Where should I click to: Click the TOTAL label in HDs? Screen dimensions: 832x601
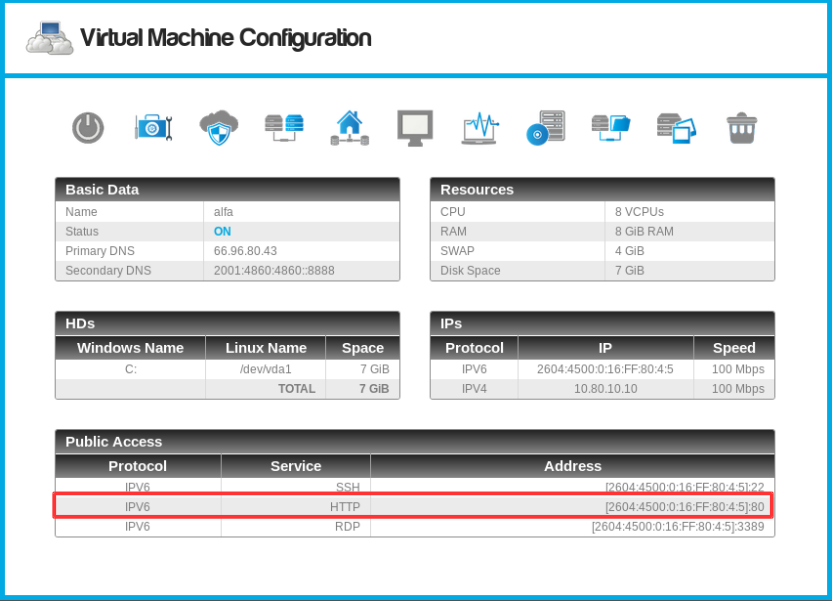(297, 389)
